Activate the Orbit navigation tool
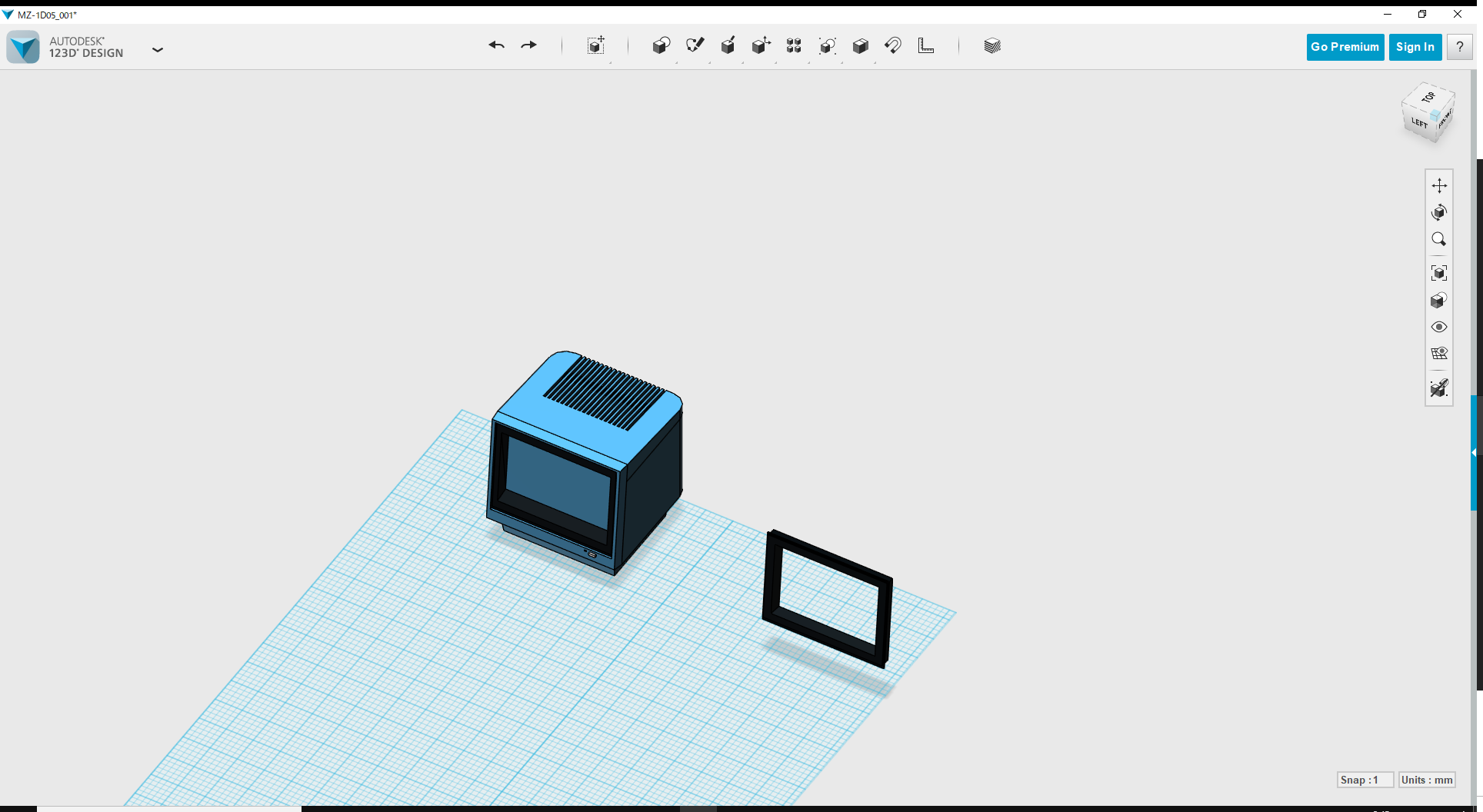 point(1439,213)
